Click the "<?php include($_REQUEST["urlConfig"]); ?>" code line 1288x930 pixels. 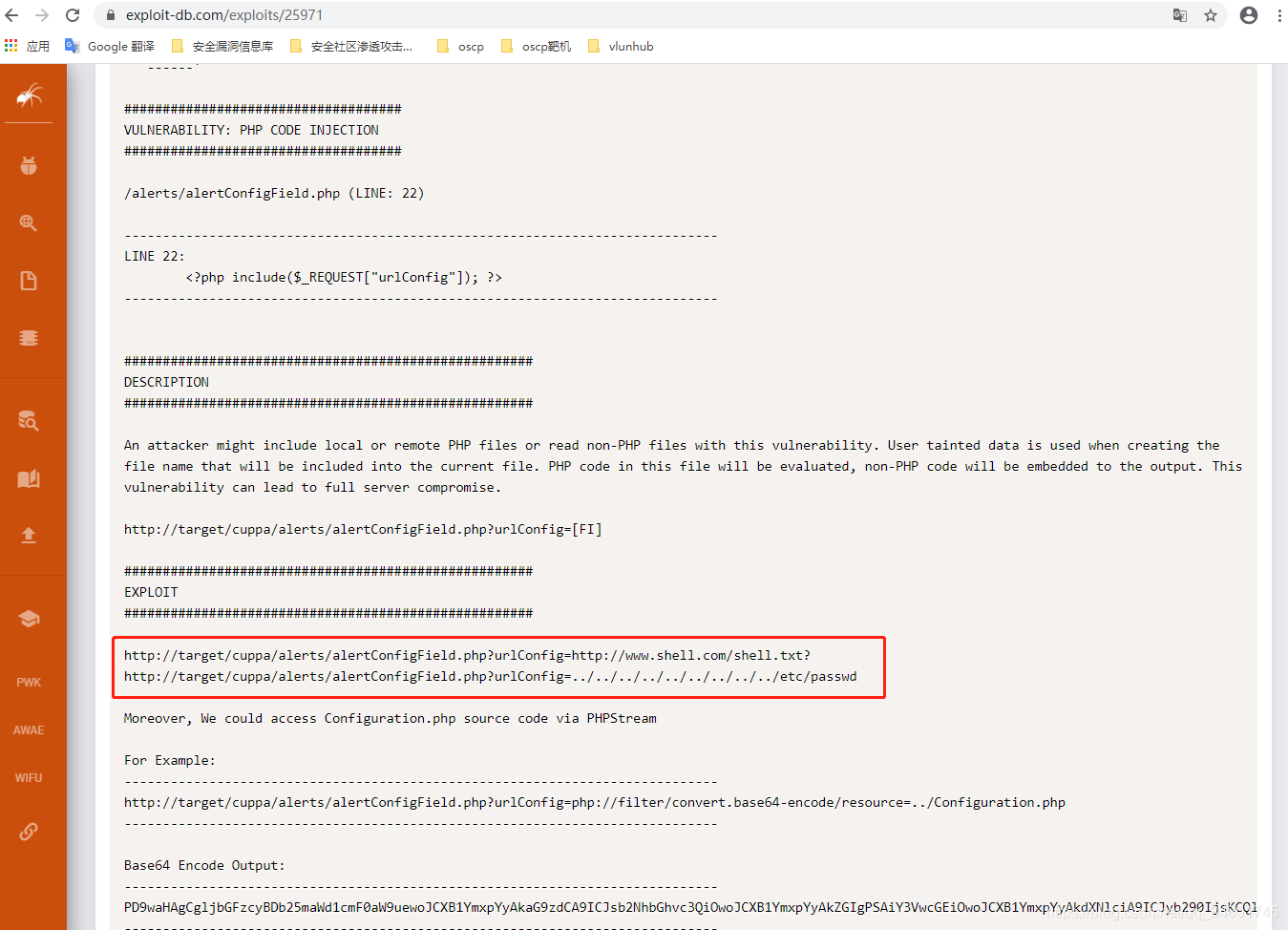tap(344, 277)
